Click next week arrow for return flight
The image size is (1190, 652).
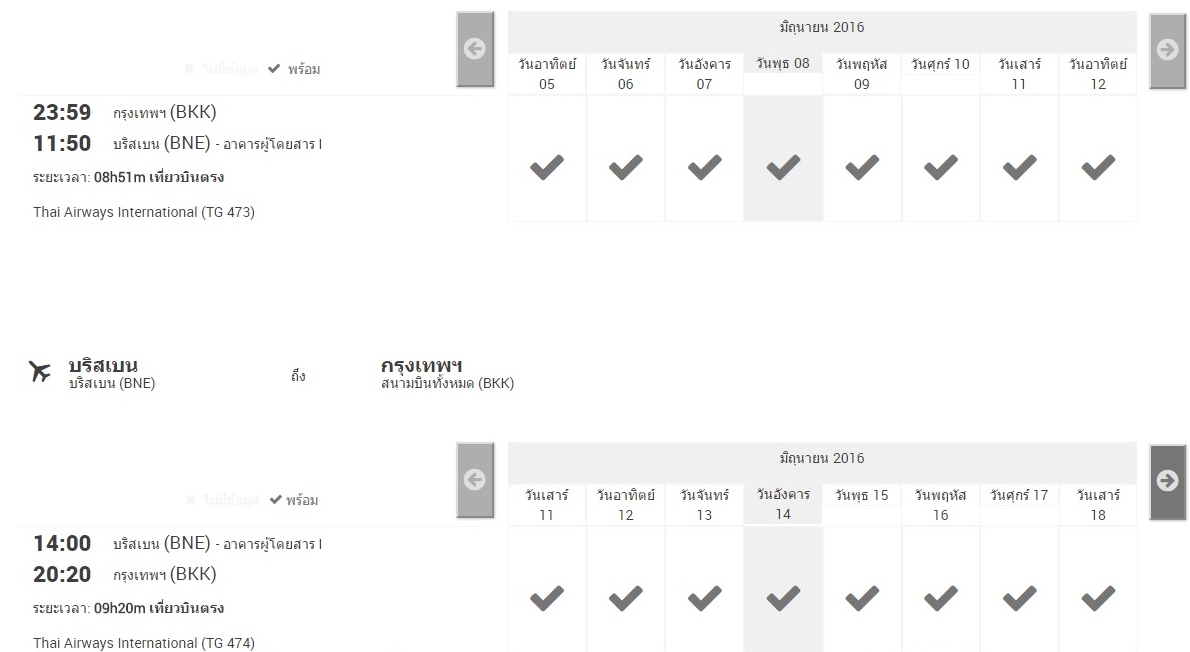(1167, 481)
